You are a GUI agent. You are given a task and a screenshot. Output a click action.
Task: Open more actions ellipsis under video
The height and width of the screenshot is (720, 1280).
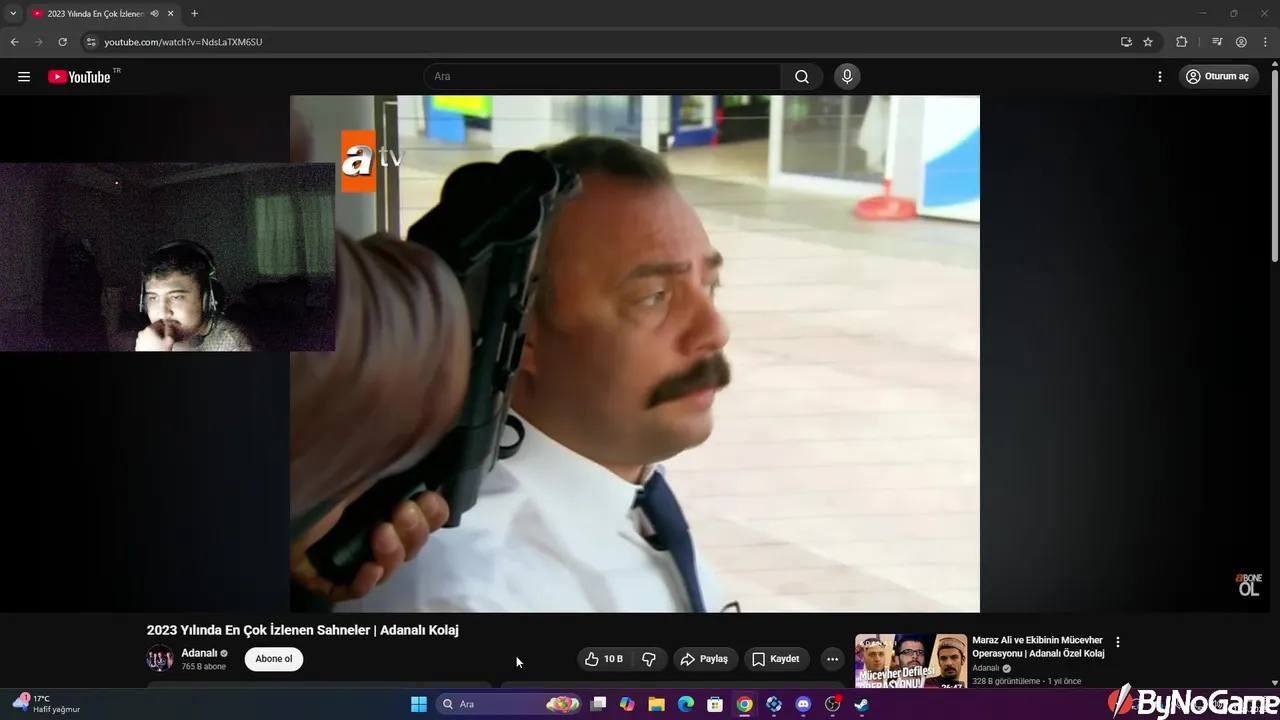[832, 659]
